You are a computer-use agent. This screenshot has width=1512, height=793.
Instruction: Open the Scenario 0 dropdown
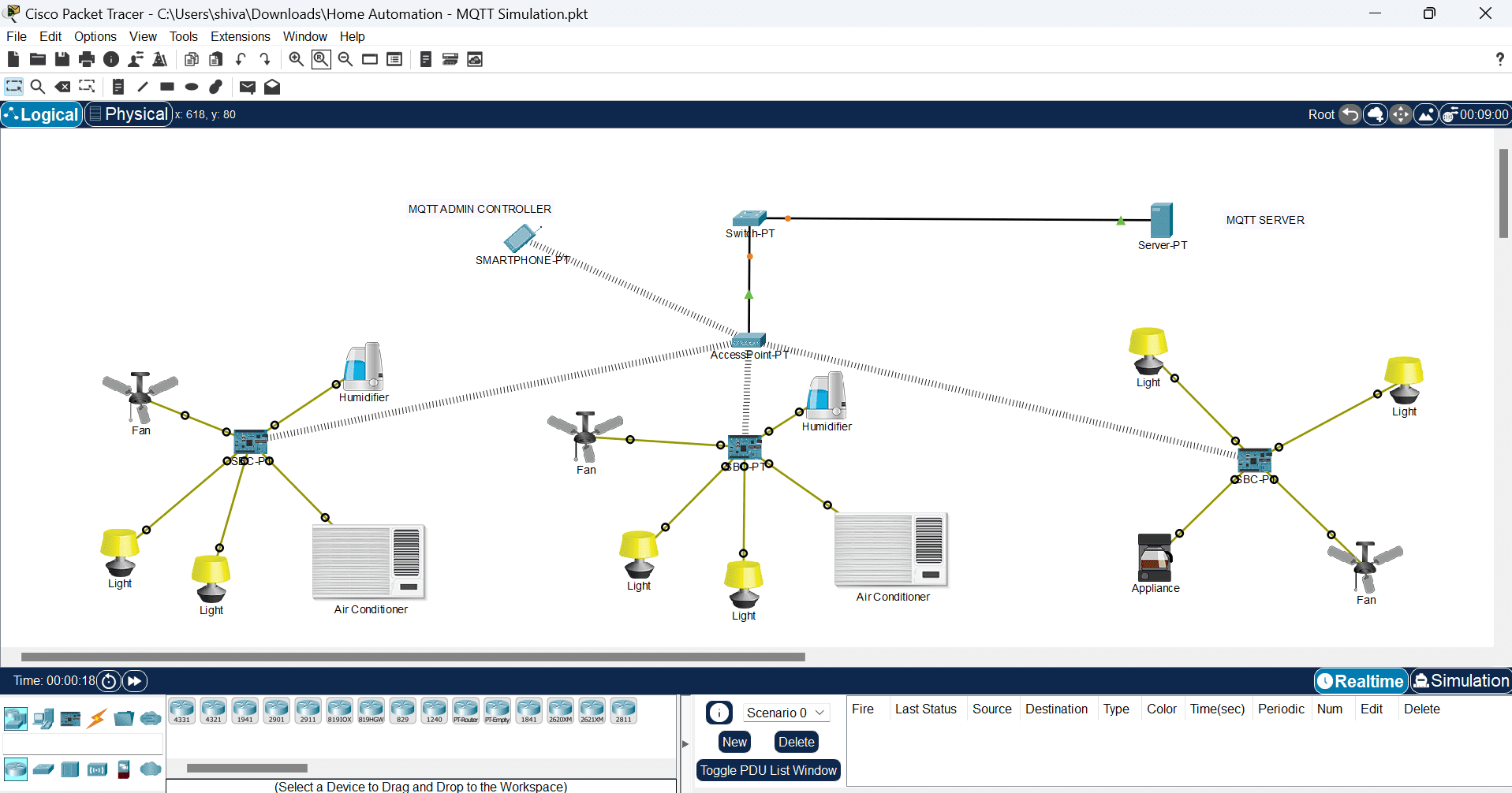pyautogui.click(x=786, y=713)
